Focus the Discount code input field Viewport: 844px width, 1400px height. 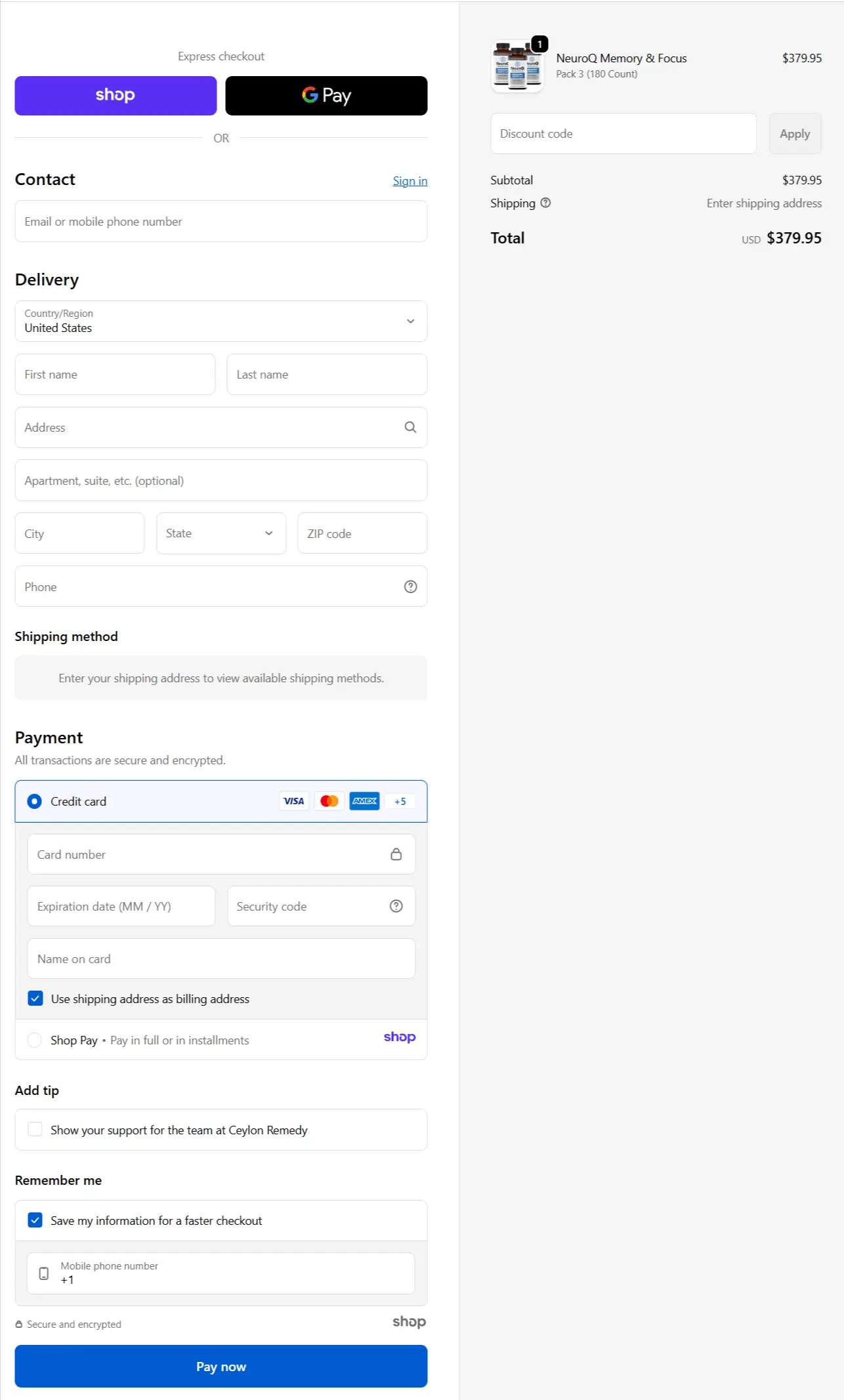click(x=623, y=134)
